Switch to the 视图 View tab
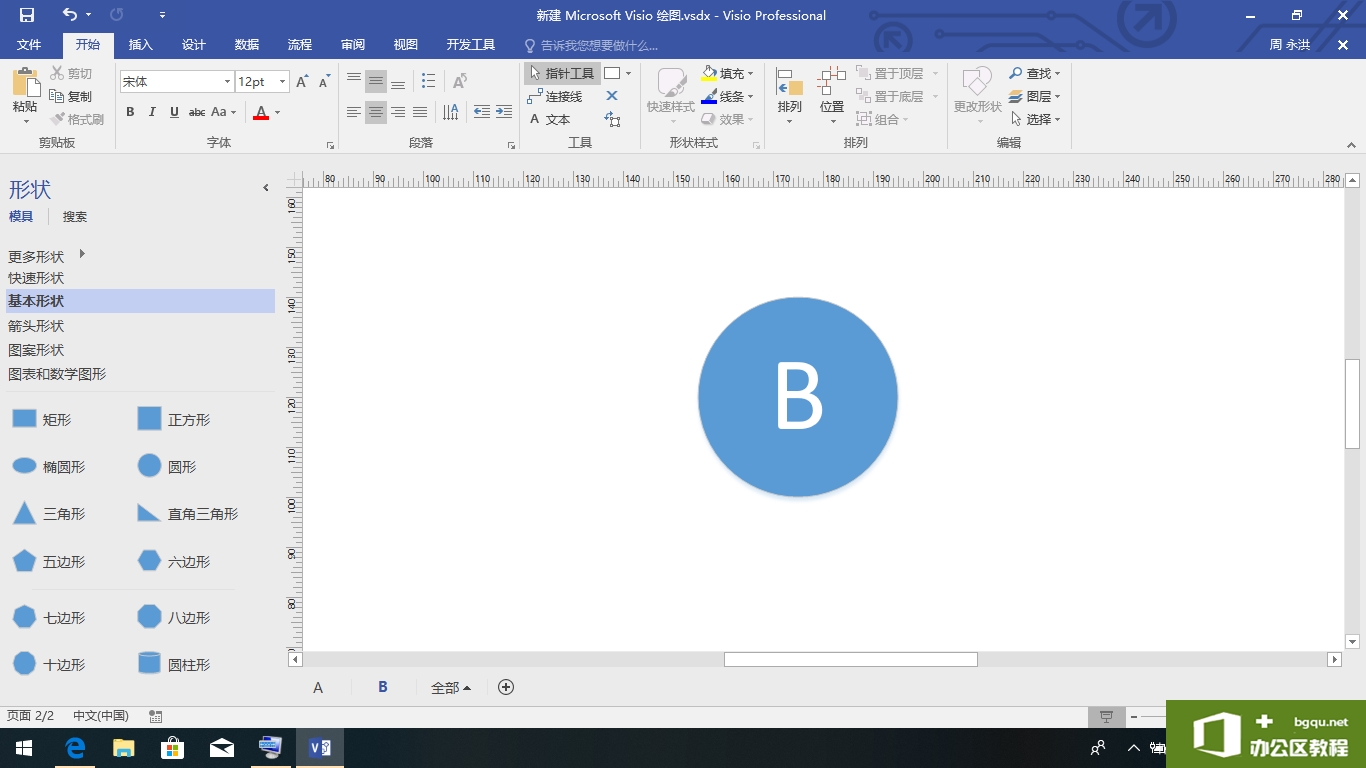The image size is (1366, 768). point(406,45)
